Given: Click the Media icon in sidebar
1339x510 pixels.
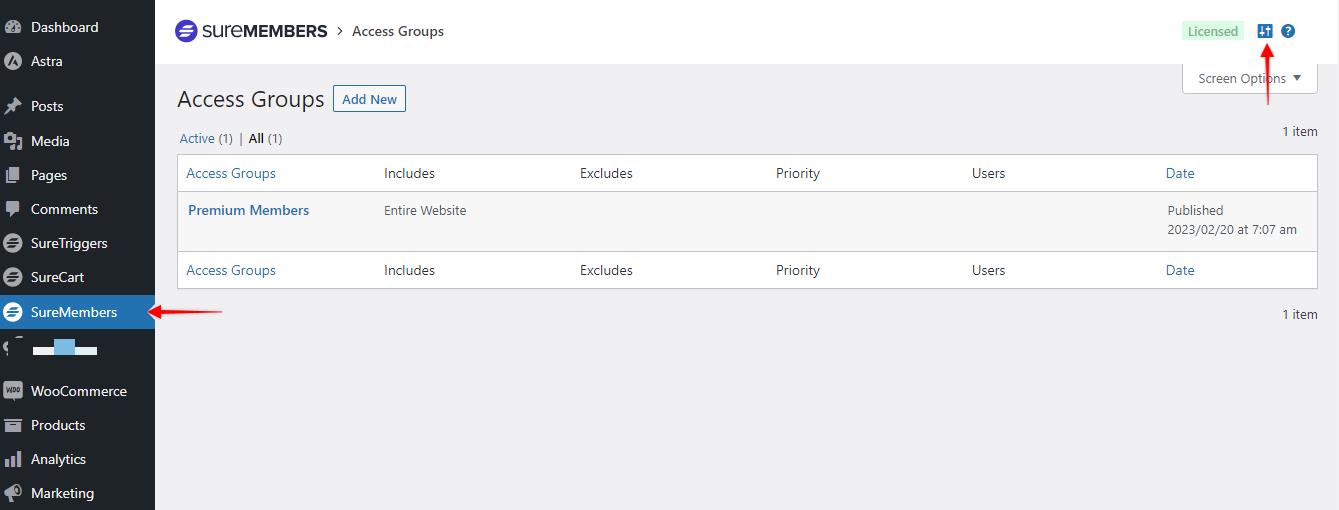Looking at the screenshot, I should click(x=13, y=141).
